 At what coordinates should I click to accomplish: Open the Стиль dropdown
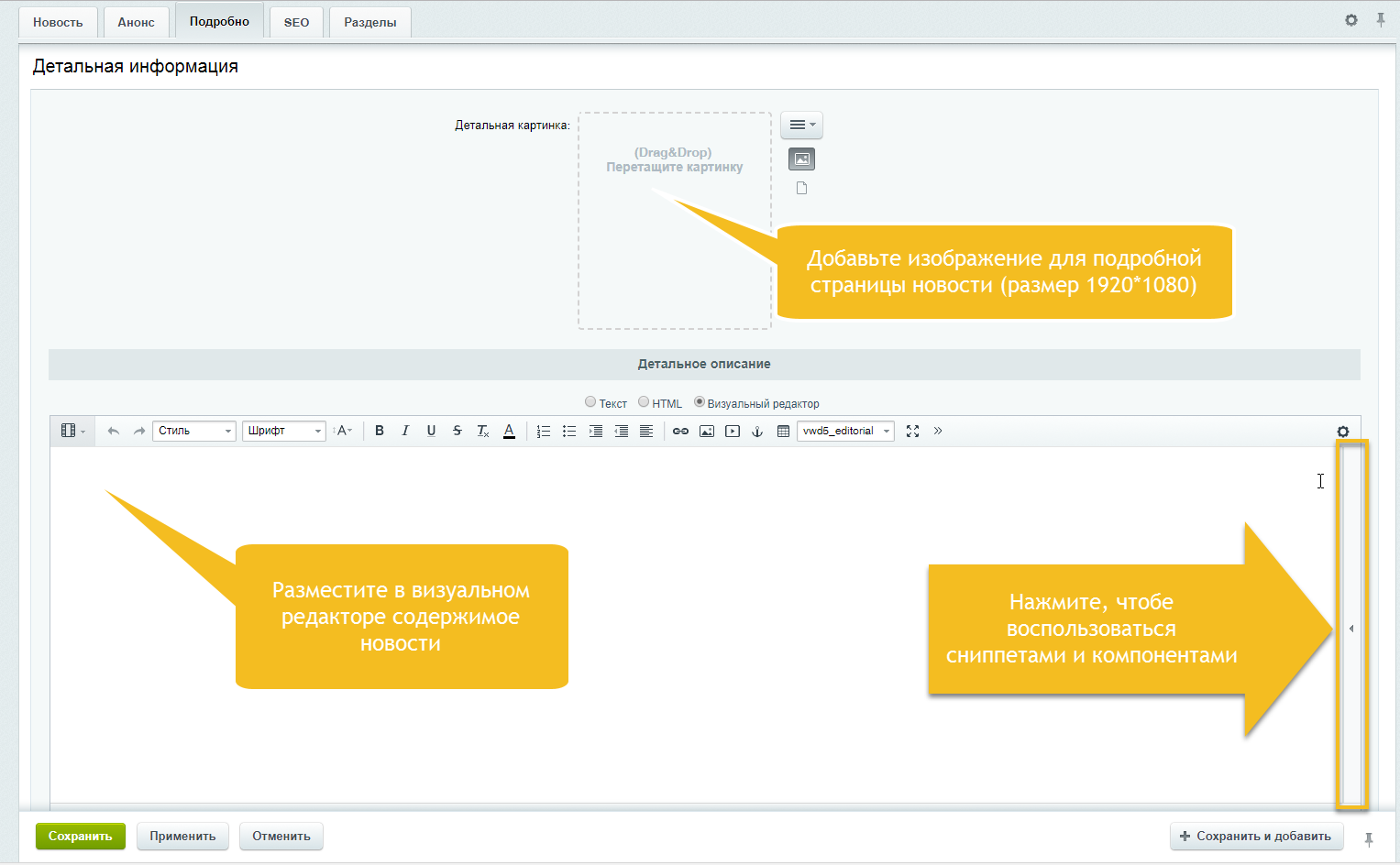coord(194,431)
